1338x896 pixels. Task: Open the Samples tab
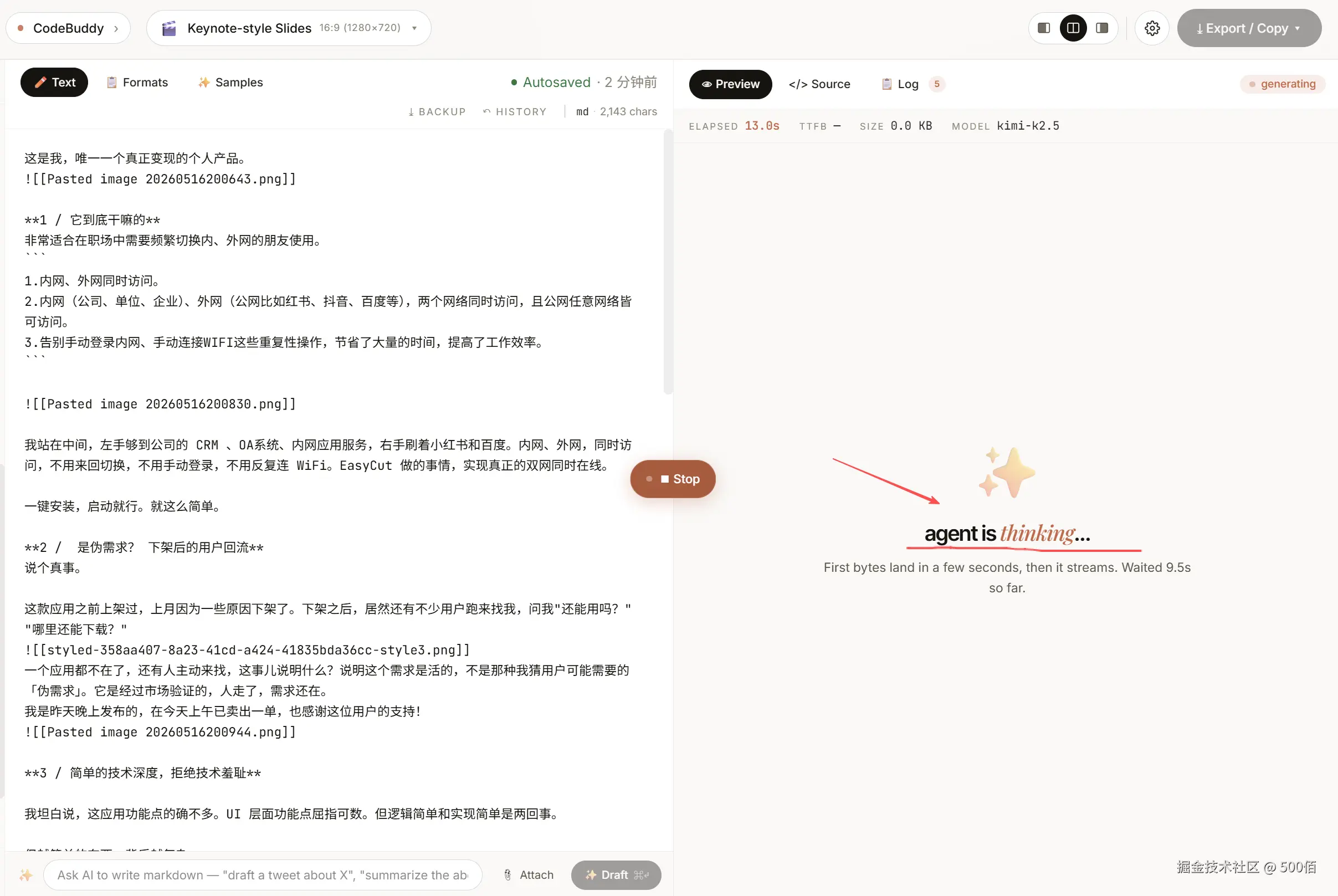click(x=231, y=82)
